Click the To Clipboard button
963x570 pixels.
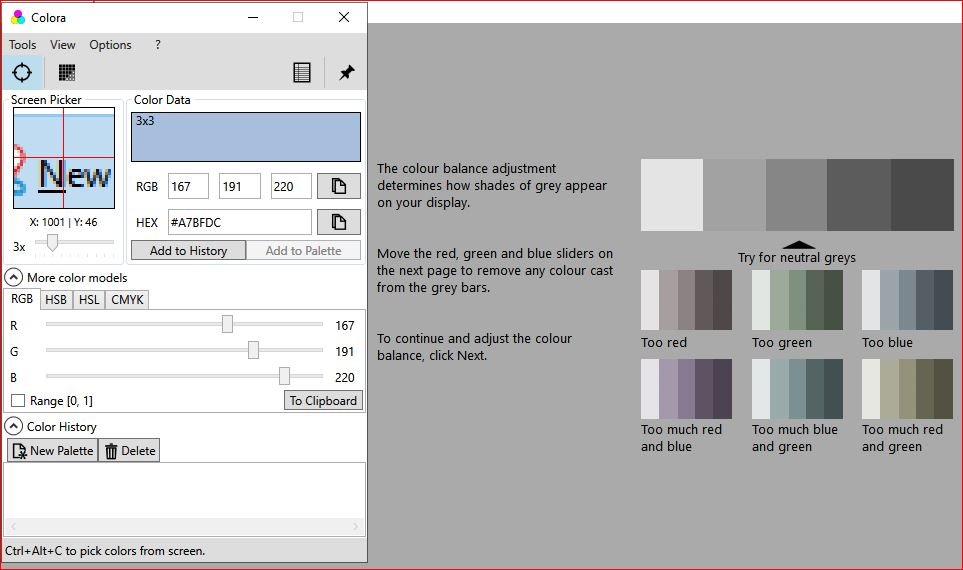click(x=323, y=400)
